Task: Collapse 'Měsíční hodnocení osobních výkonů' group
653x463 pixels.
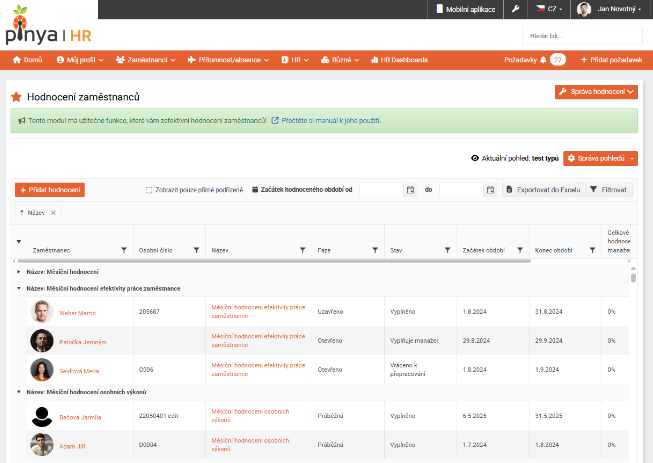Action: (x=18, y=392)
